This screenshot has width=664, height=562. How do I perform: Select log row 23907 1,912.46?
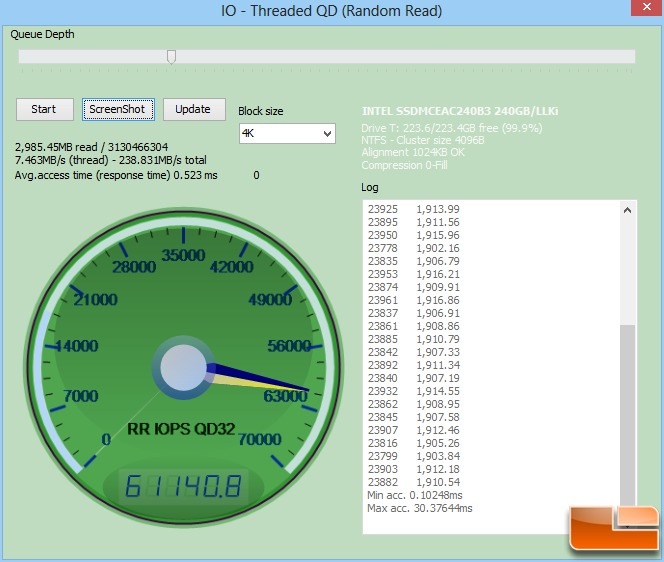[x=413, y=430]
